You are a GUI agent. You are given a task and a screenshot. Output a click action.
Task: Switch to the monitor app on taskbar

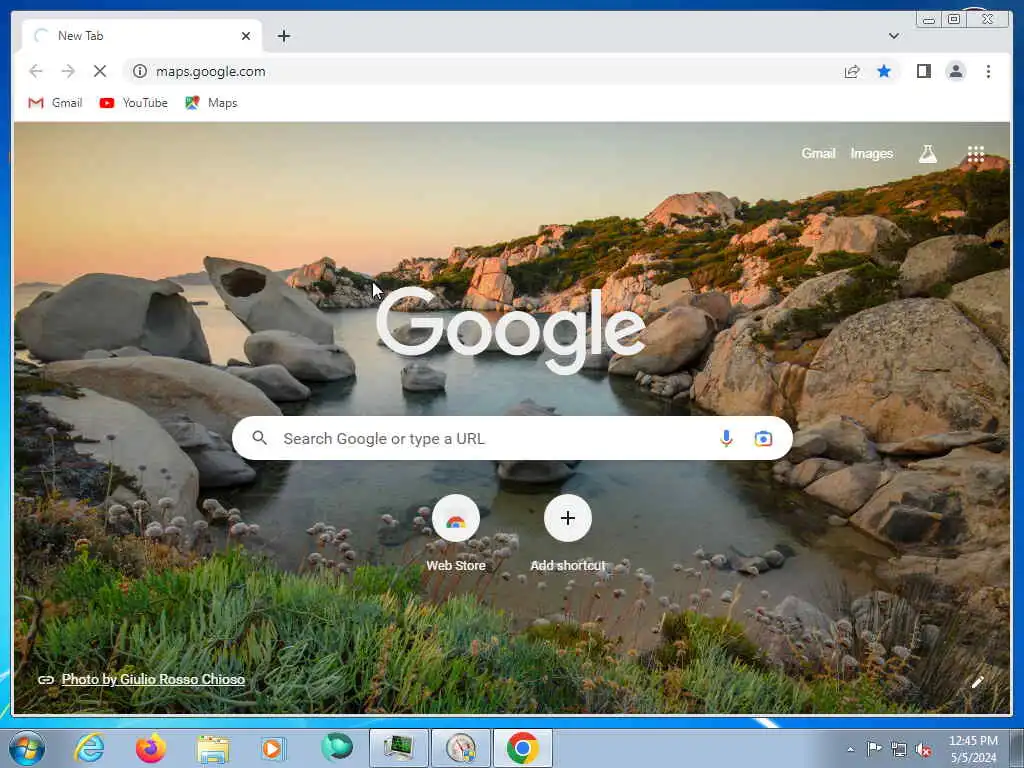(398, 748)
